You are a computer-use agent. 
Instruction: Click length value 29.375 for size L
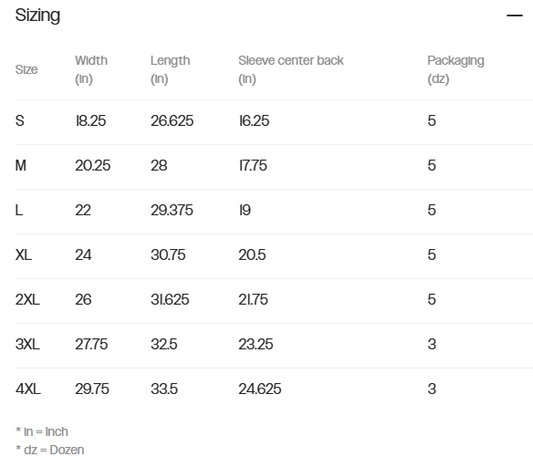pos(172,210)
